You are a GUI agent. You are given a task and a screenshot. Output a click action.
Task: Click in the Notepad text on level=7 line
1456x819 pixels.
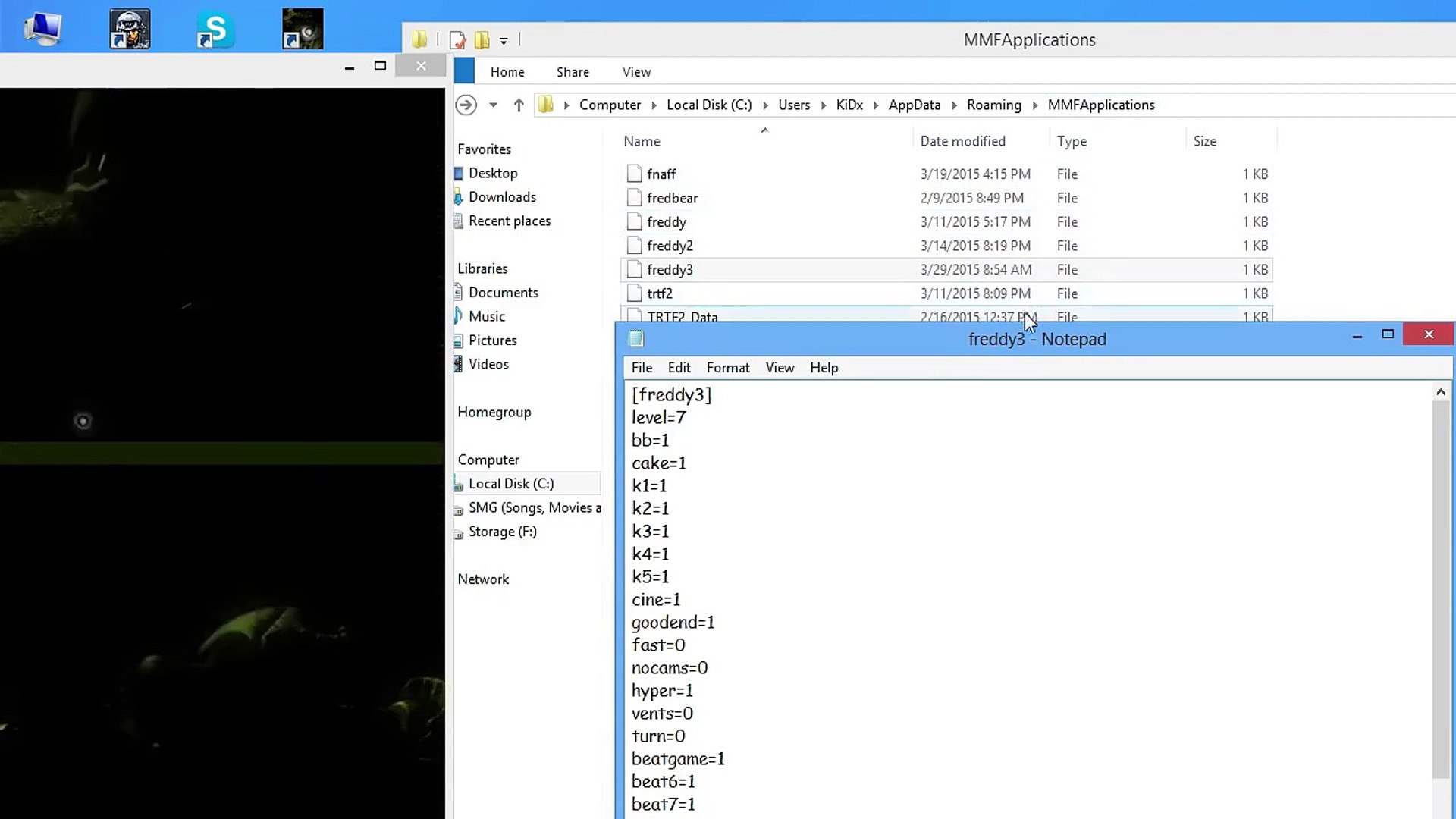click(659, 418)
